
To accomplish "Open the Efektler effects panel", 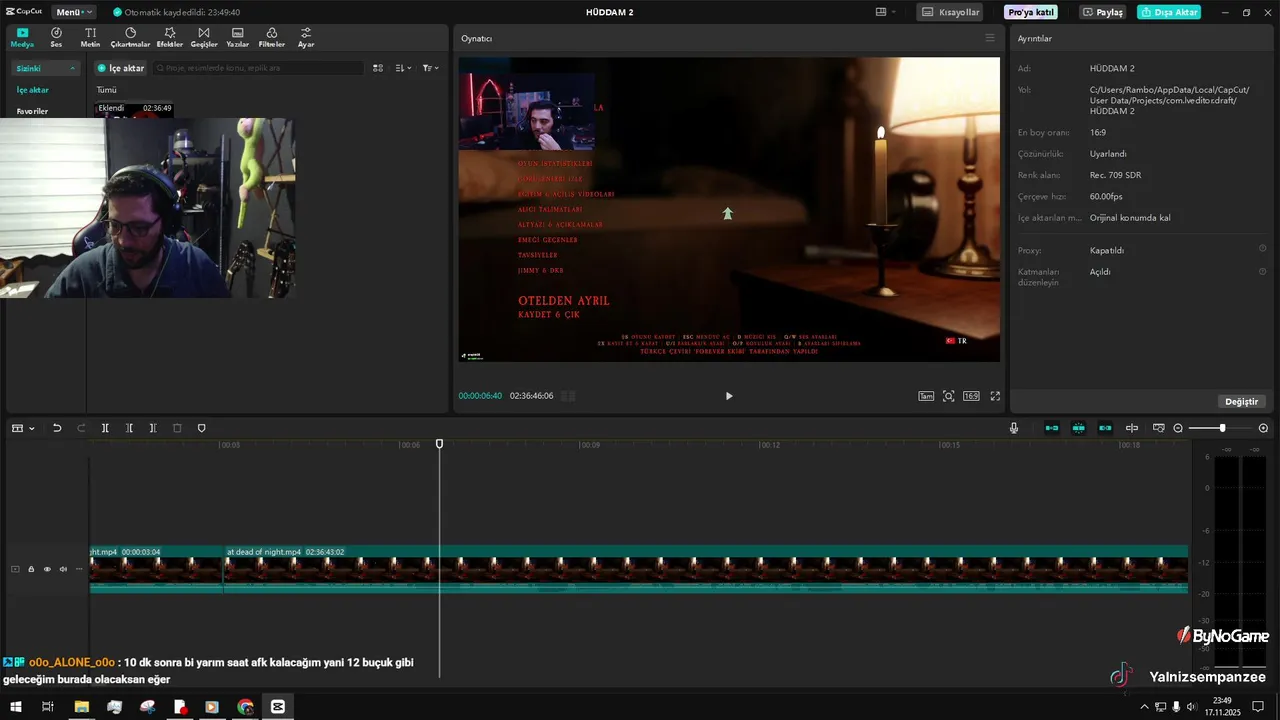I will [170, 38].
